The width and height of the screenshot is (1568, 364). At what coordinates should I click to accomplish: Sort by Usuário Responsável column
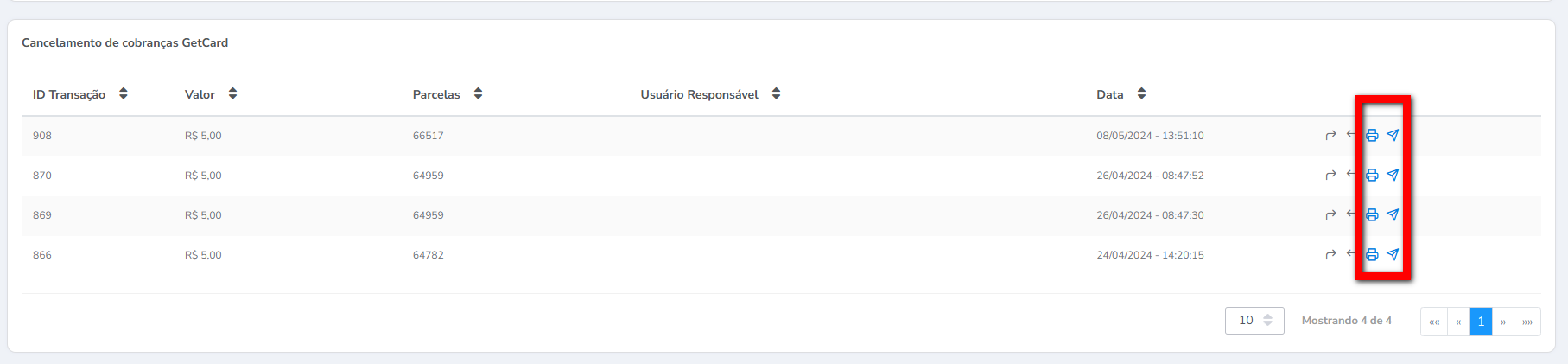coord(776,93)
